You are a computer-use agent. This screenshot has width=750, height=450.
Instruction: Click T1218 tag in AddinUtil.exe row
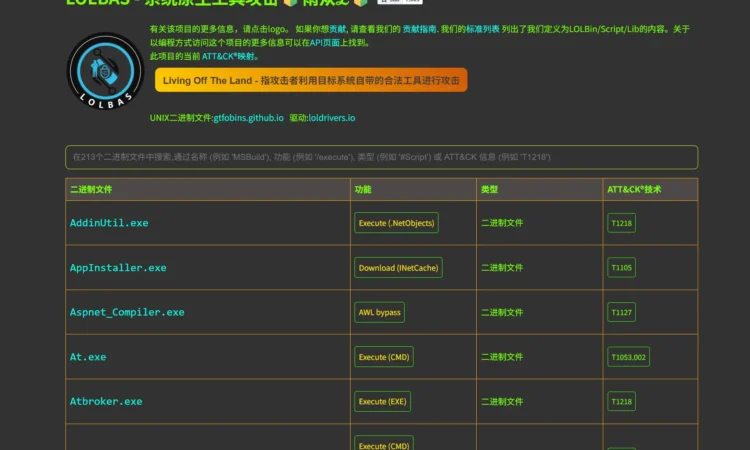click(x=621, y=223)
